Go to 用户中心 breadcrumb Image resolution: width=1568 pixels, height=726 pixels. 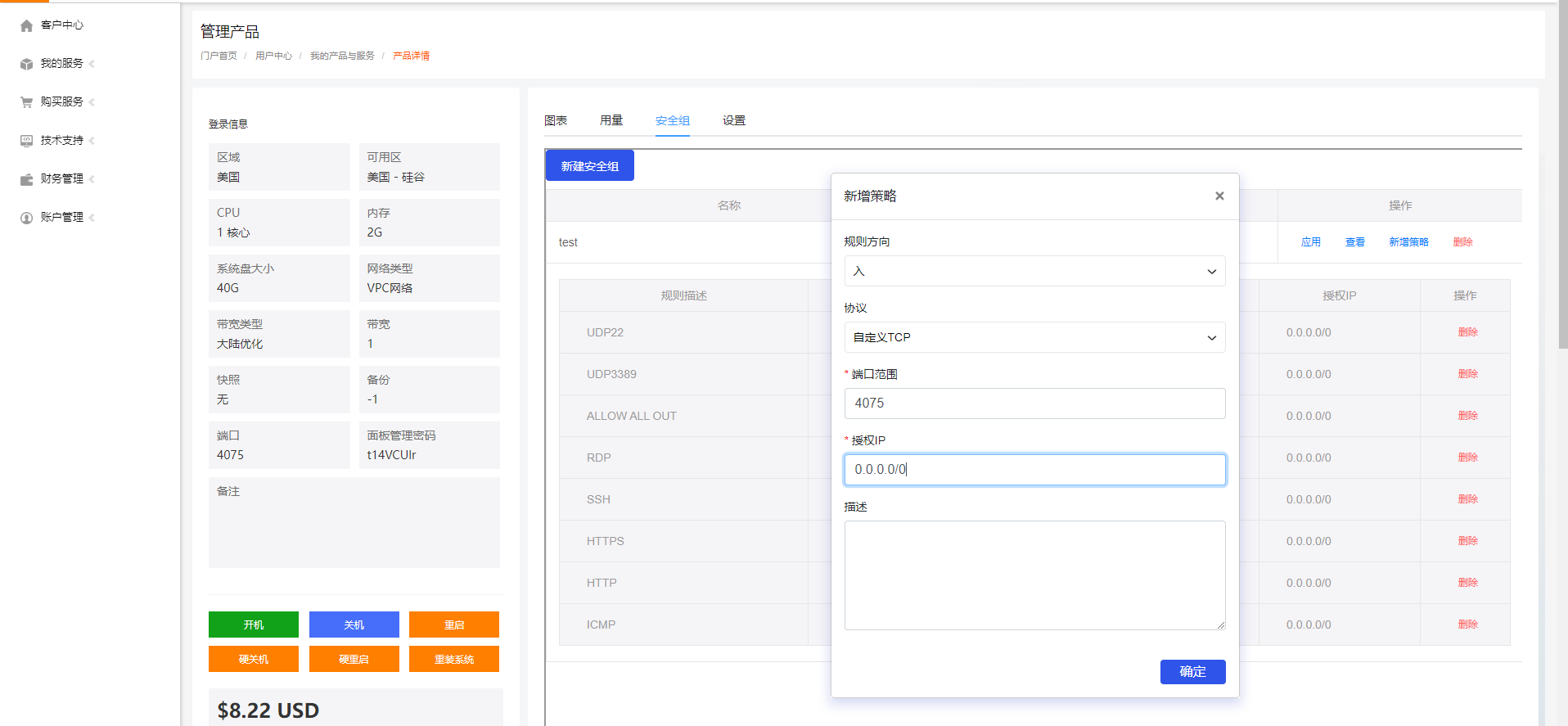coord(273,56)
